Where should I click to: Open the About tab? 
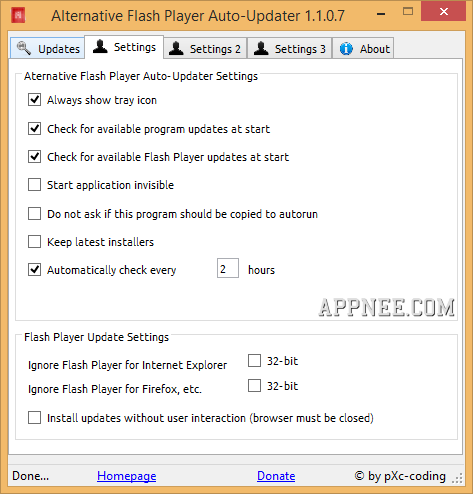[x=363, y=48]
